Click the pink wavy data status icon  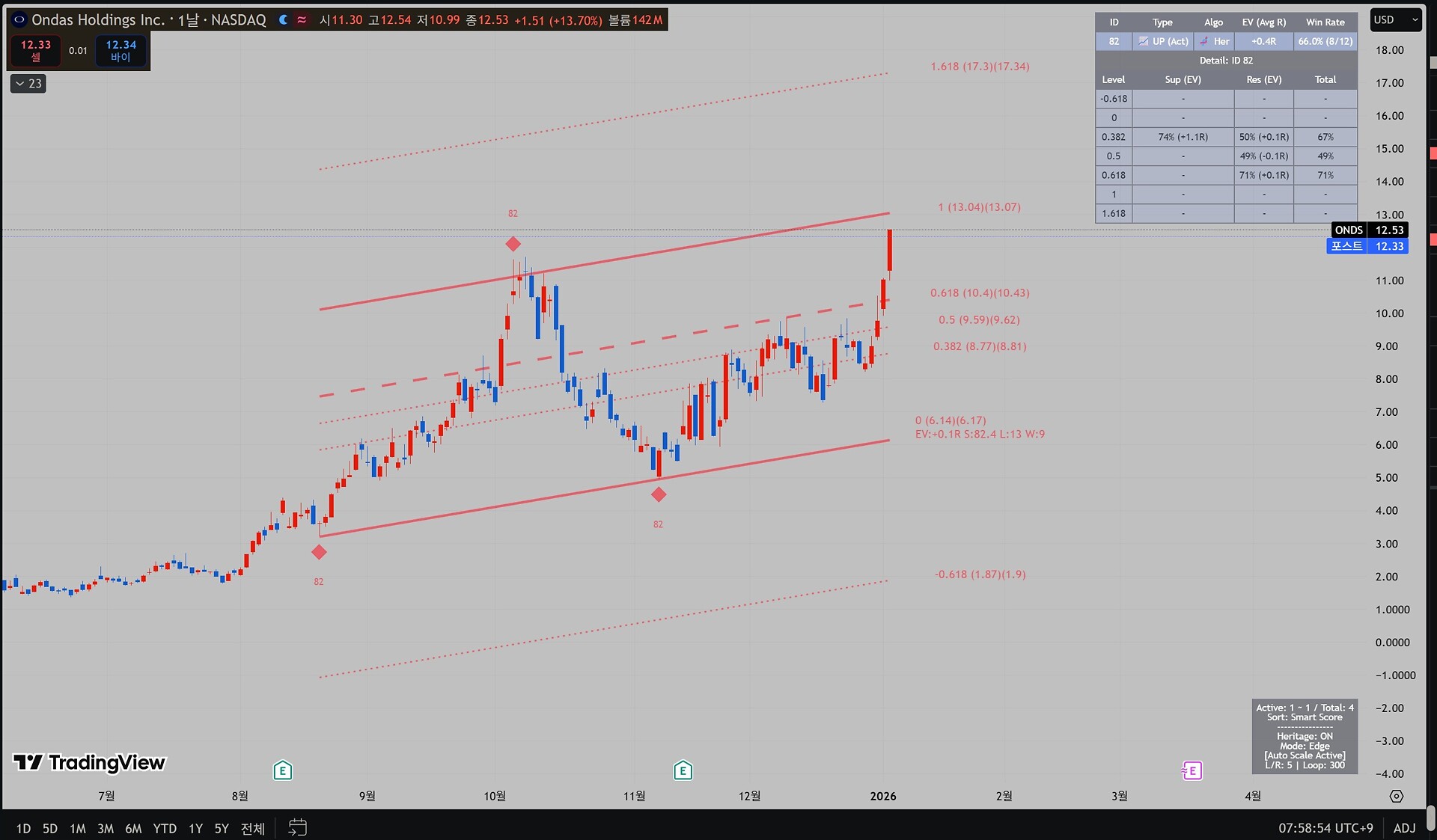(302, 20)
